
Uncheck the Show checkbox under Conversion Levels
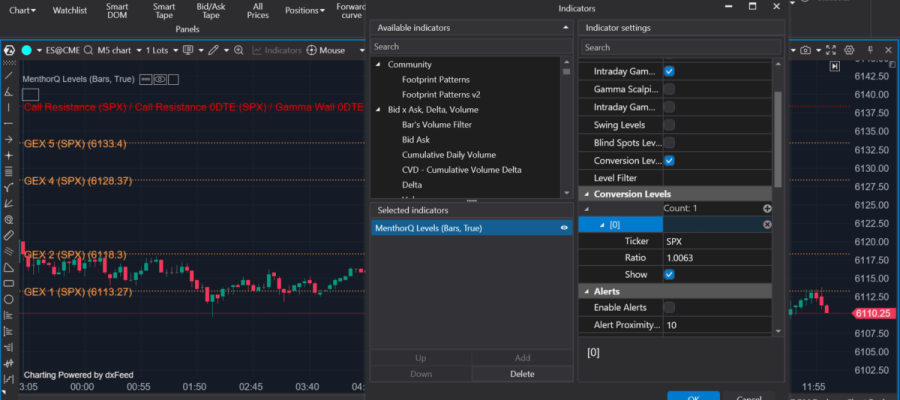(x=669, y=274)
